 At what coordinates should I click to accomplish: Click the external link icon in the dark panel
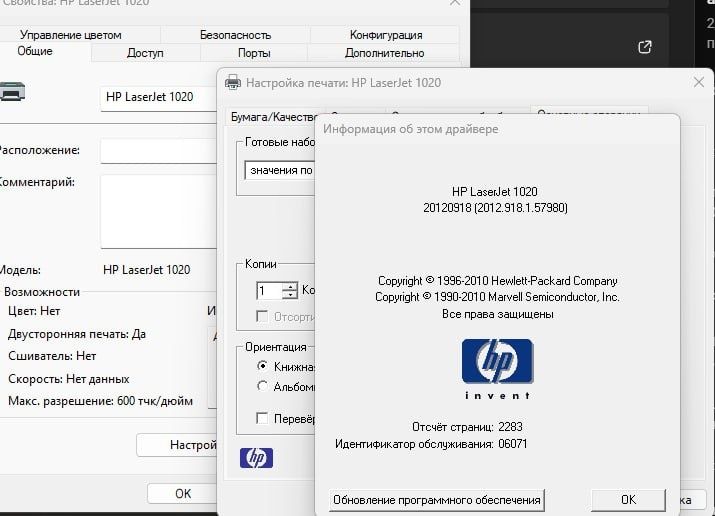(x=644, y=46)
